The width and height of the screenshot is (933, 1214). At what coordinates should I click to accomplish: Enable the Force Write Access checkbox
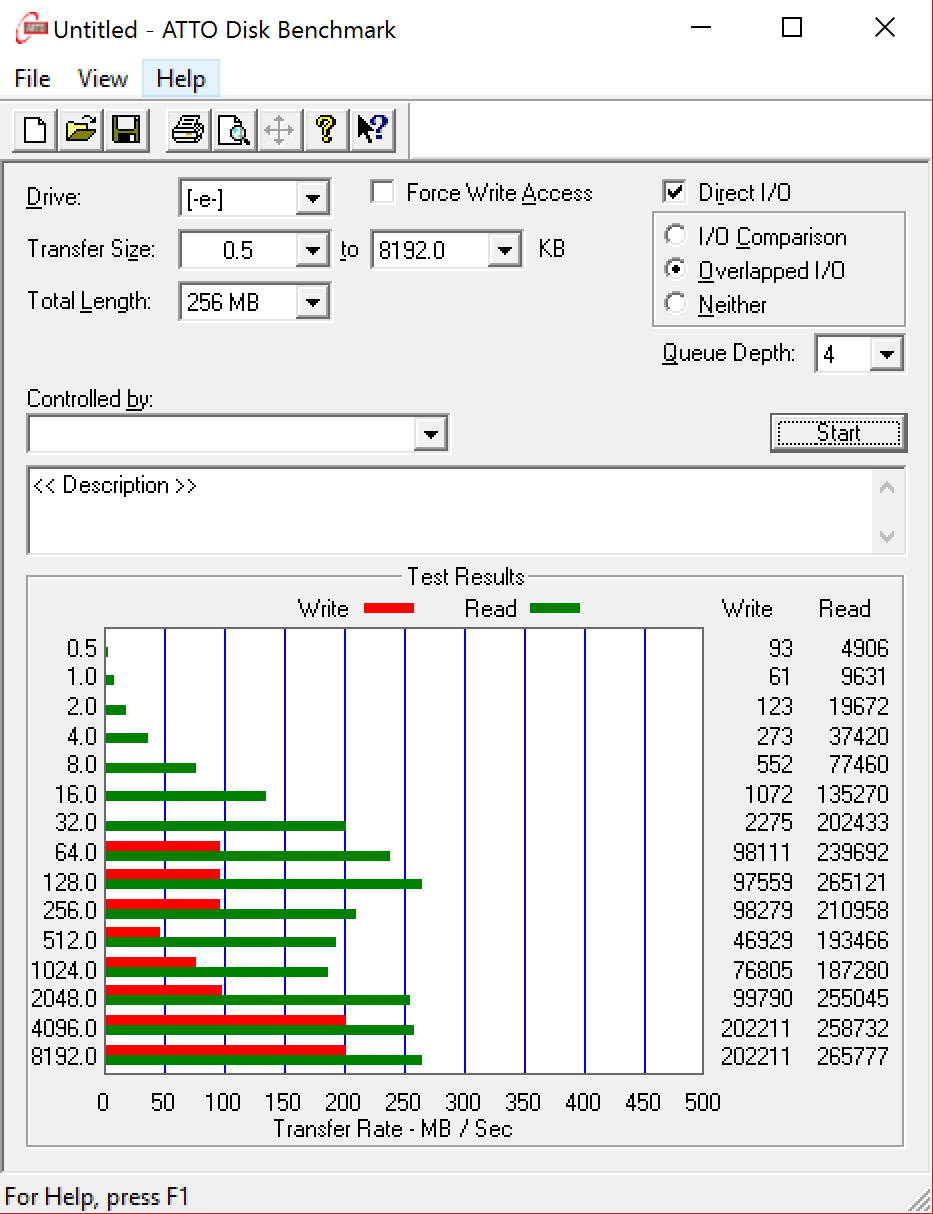pos(382,192)
